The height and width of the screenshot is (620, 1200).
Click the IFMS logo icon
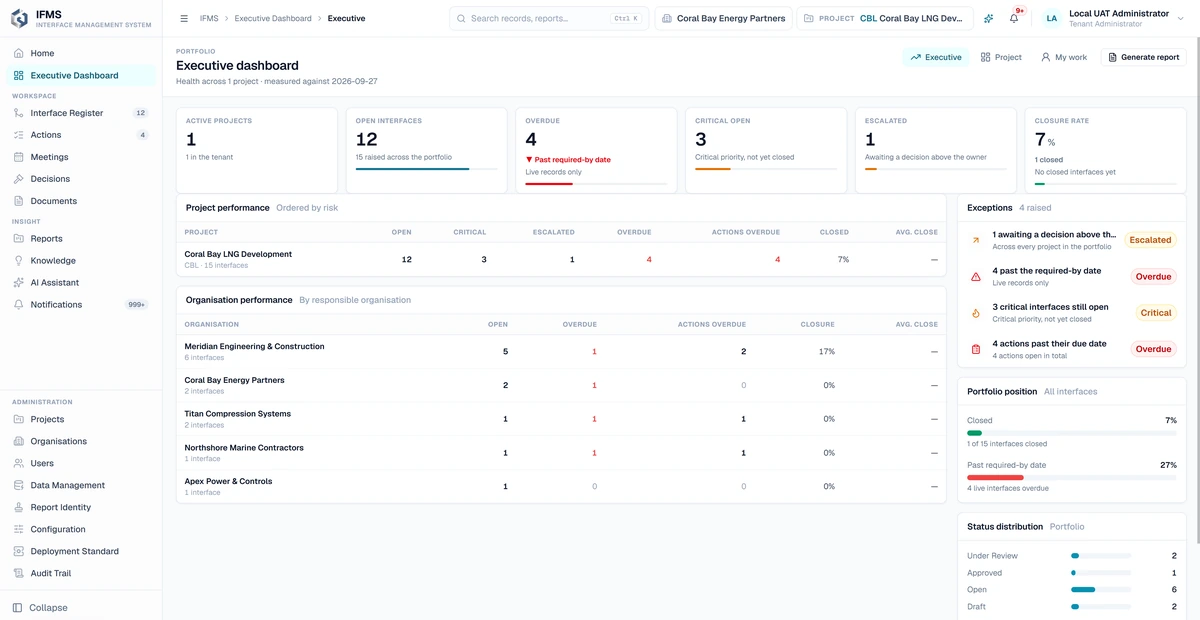click(x=19, y=18)
